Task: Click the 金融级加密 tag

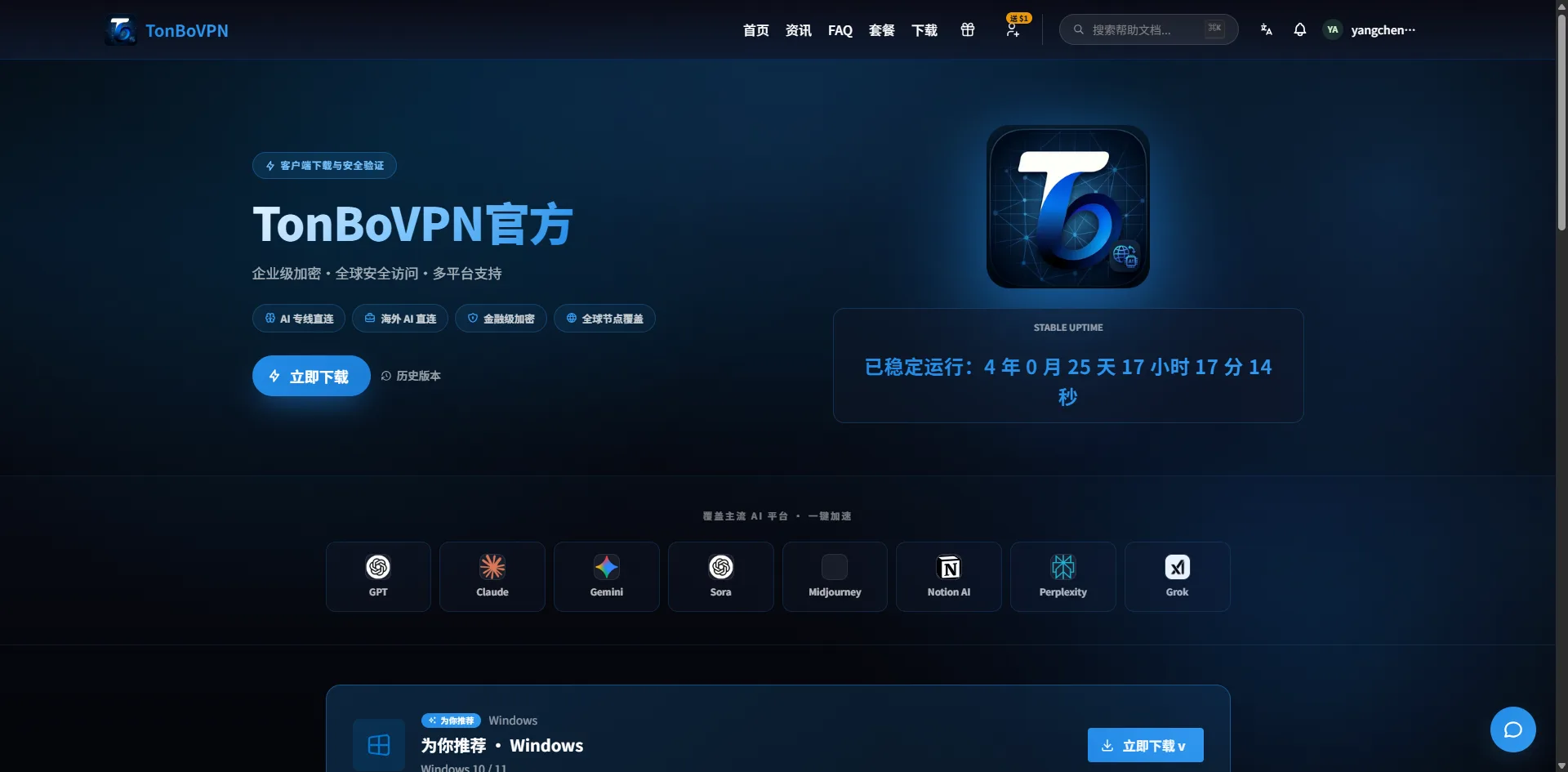Action: click(x=501, y=318)
